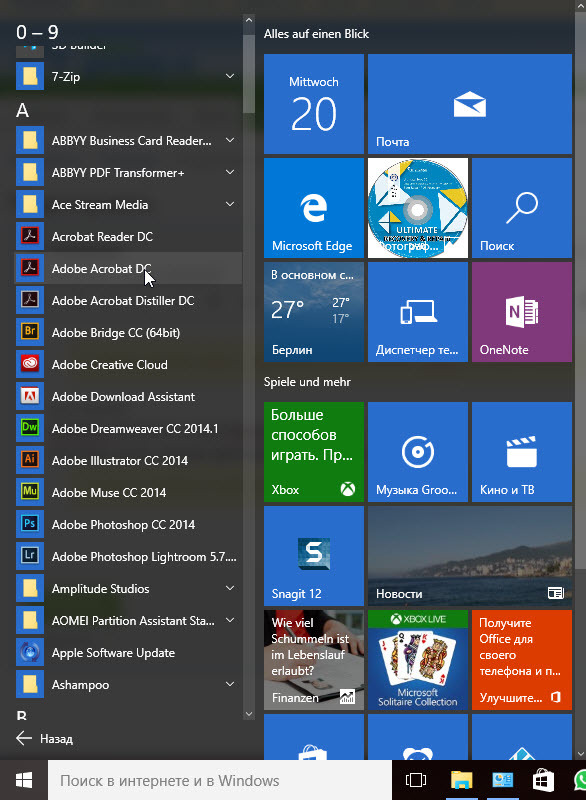Image resolution: width=586 pixels, height=800 pixels.
Task: Launch Adobe Bridge CC (64bit) icon
Action: [30, 332]
